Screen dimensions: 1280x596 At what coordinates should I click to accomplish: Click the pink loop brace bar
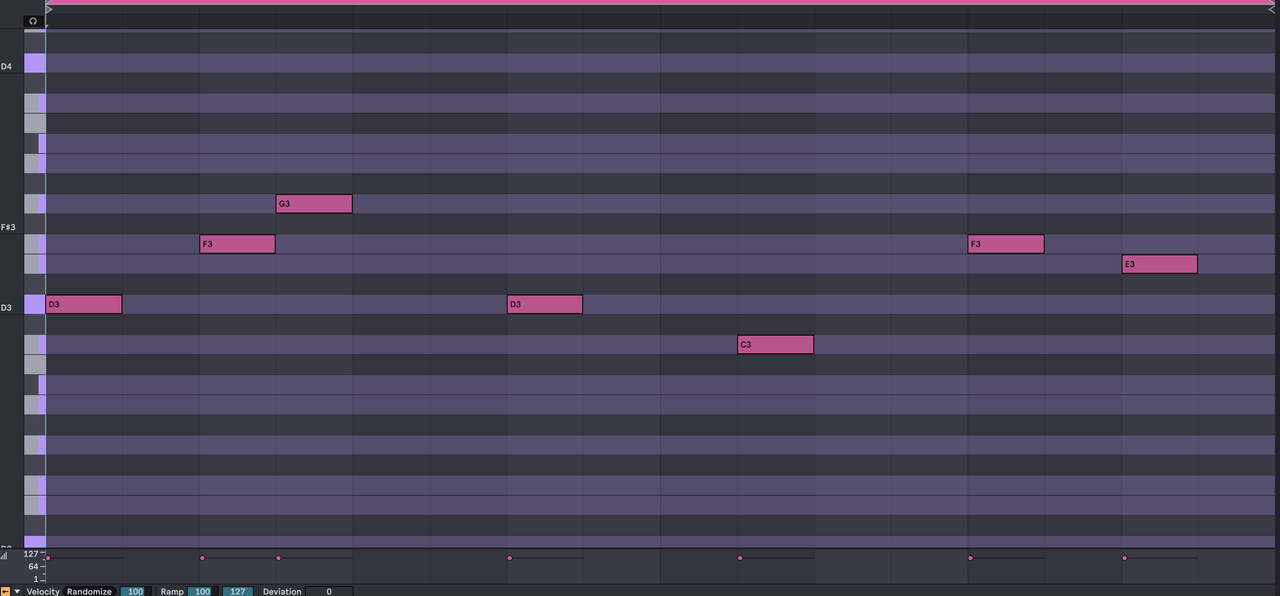tap(662, 2)
